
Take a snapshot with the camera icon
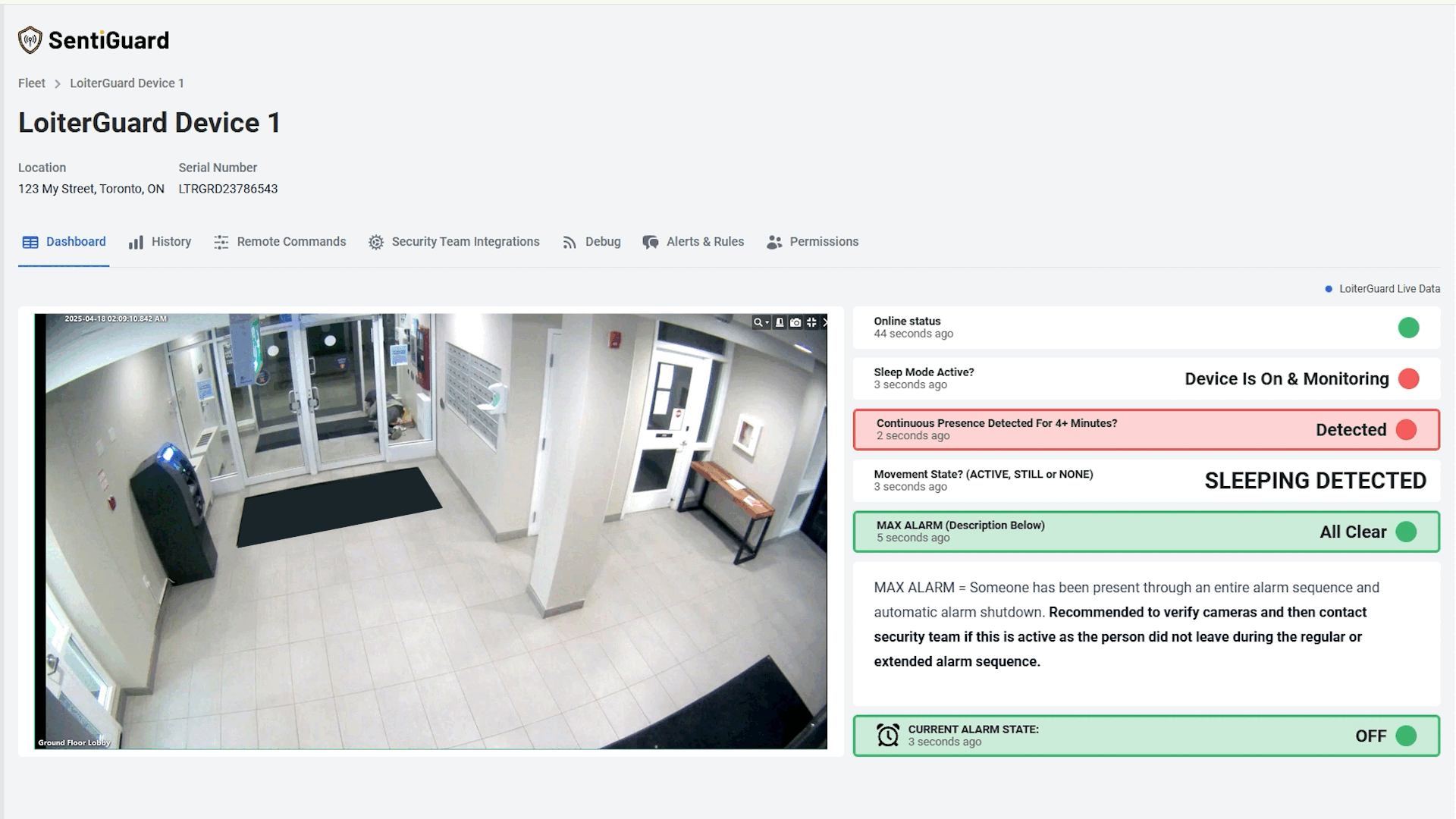pyautogui.click(x=795, y=322)
